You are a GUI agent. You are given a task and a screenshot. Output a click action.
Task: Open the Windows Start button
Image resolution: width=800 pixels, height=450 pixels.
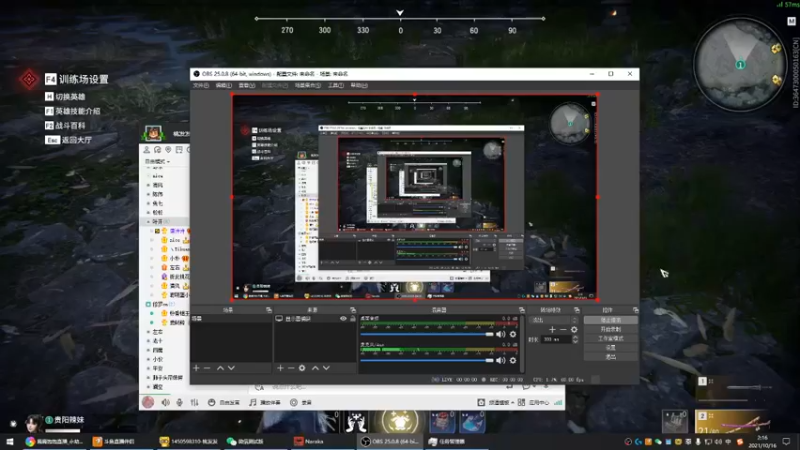click(9, 441)
